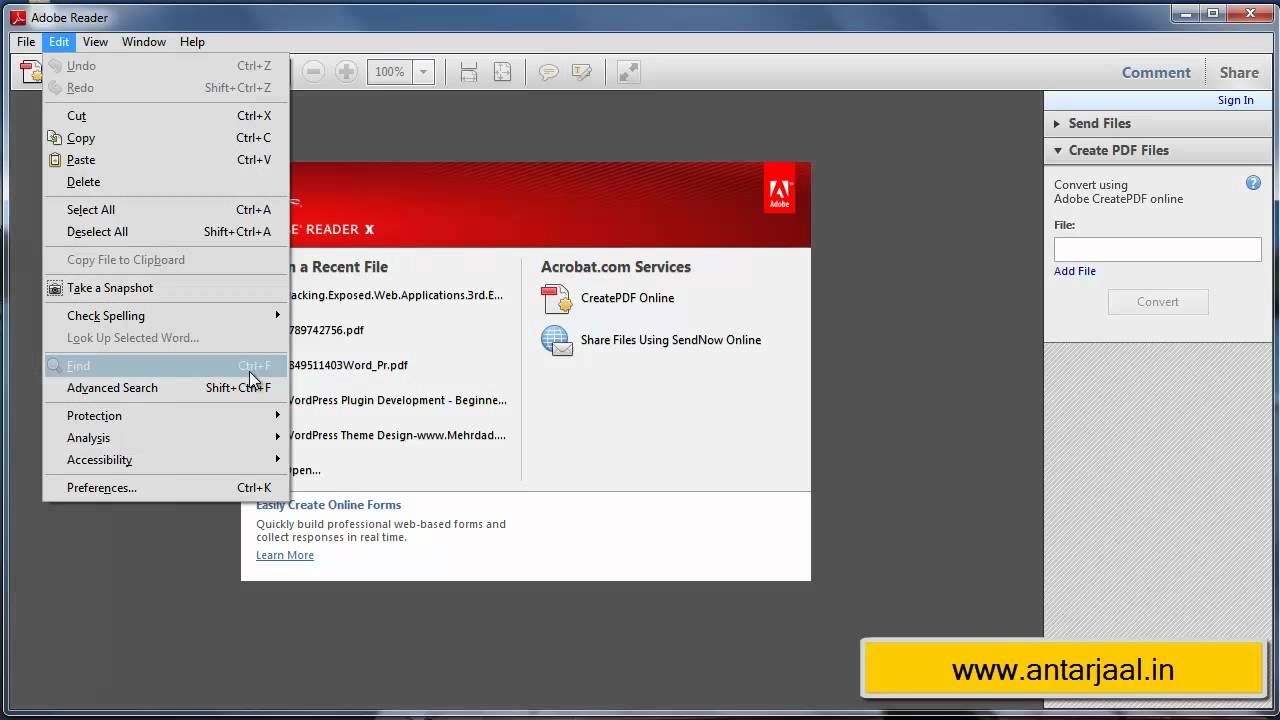Viewport: 1280px width, 720px height.
Task: Click the Convert button
Action: [1158, 302]
